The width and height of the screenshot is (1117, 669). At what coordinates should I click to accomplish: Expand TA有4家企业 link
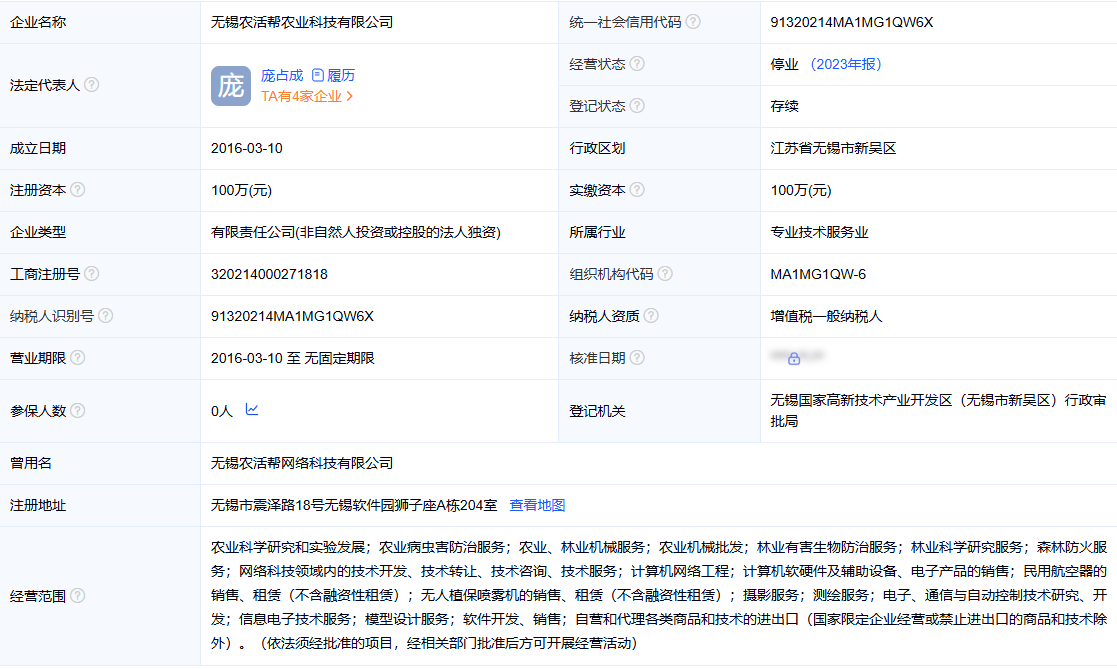click(307, 96)
